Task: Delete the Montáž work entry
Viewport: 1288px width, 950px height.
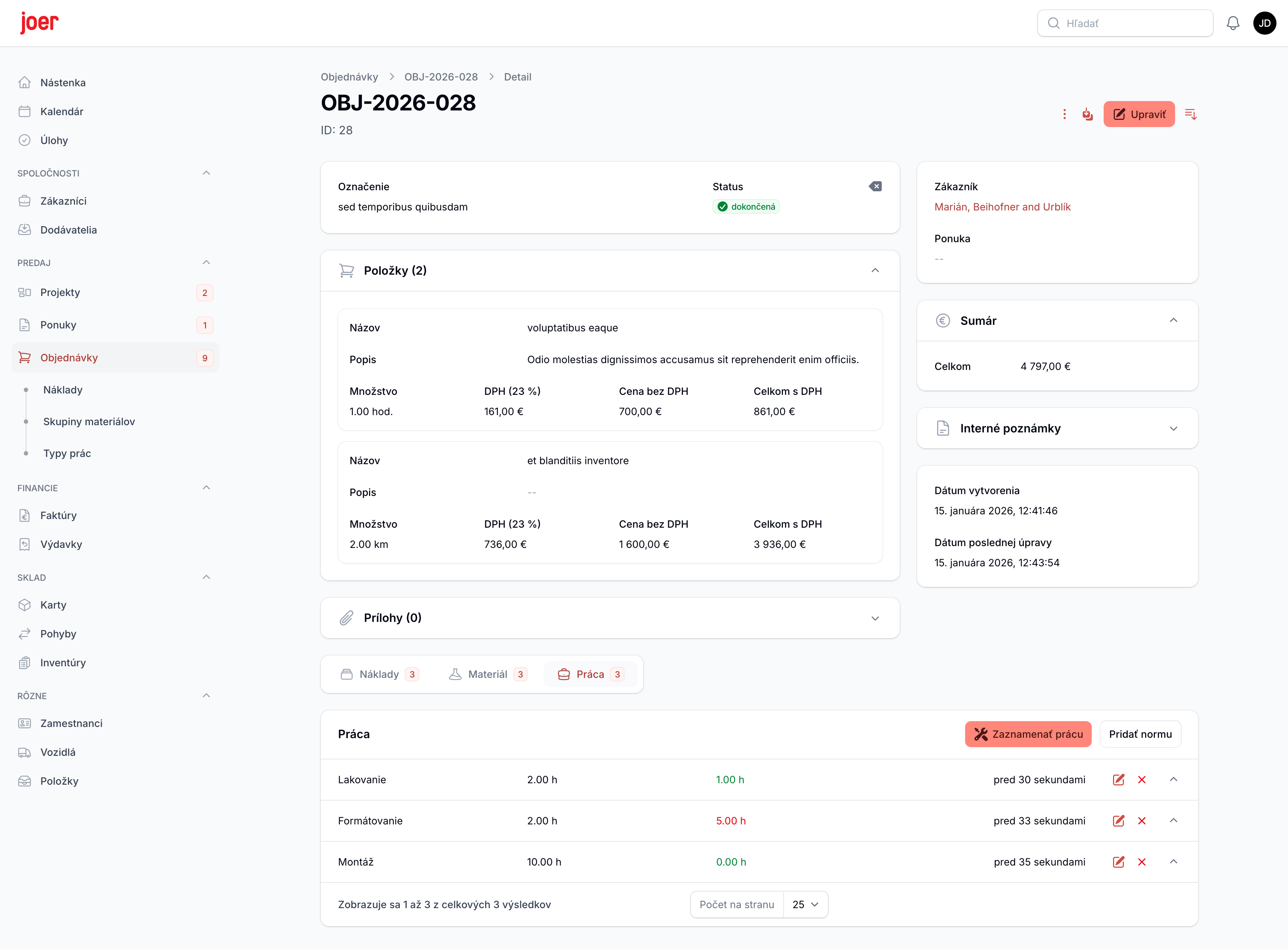Action: [x=1142, y=862]
